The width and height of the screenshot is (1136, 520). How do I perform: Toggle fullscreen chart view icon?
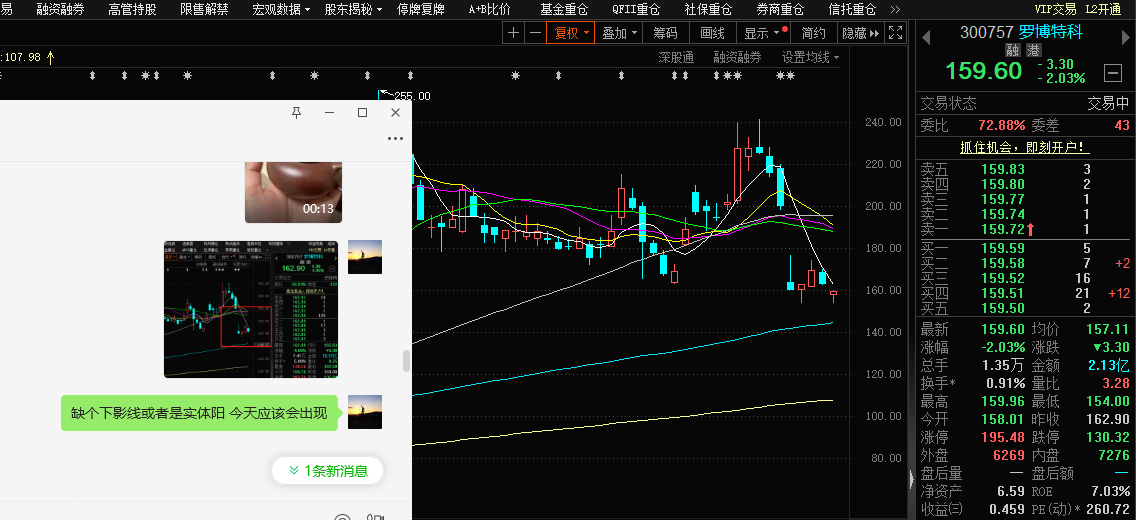tap(896, 33)
